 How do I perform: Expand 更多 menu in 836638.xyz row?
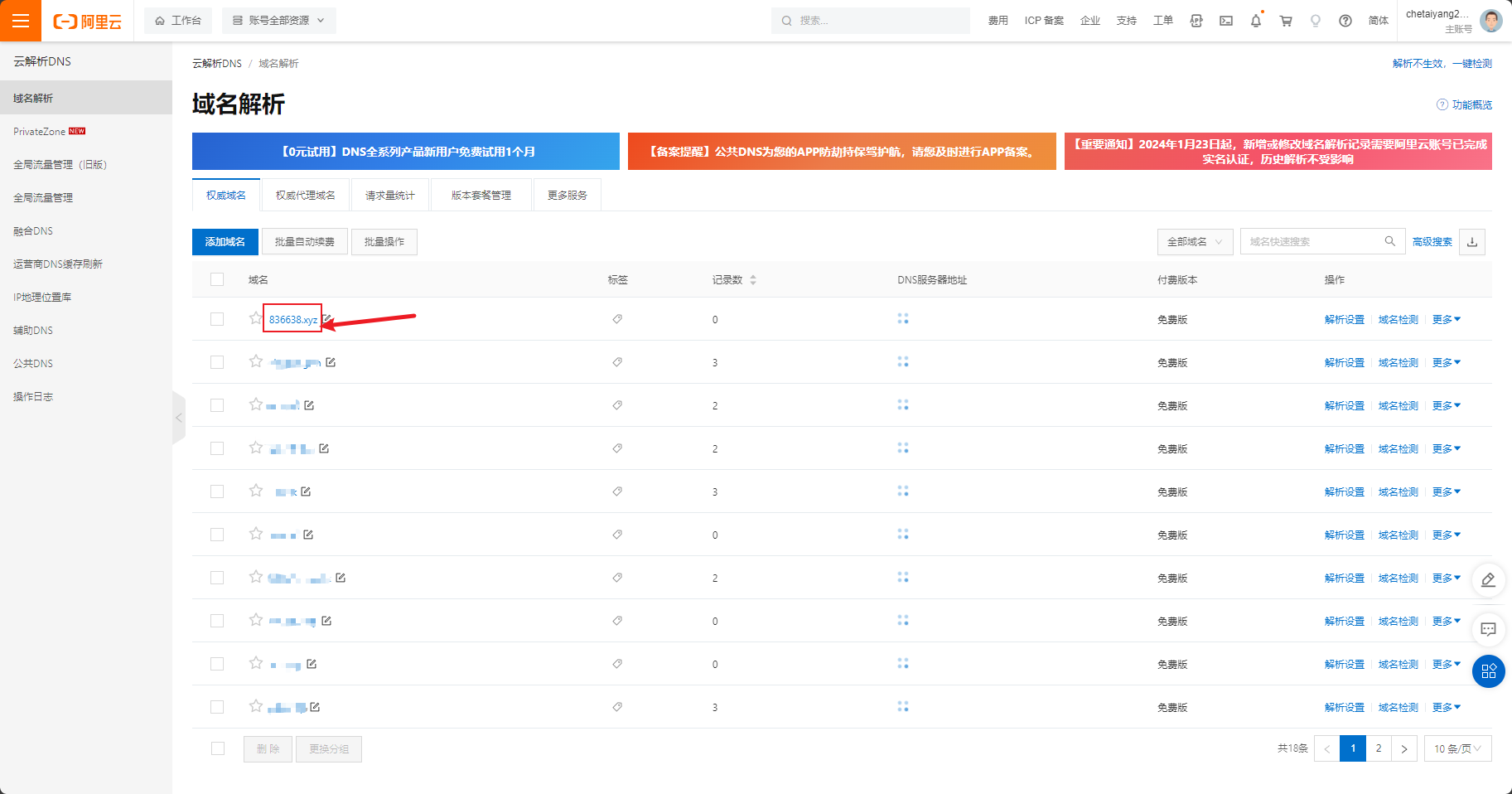[x=1447, y=319]
